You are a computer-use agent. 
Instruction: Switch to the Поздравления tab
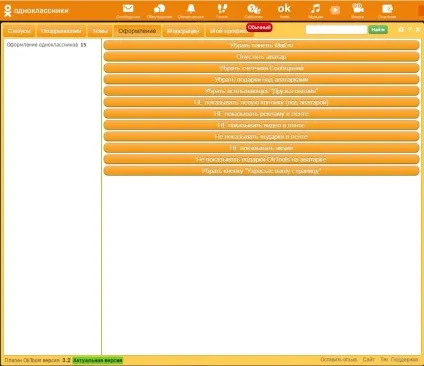(61, 31)
